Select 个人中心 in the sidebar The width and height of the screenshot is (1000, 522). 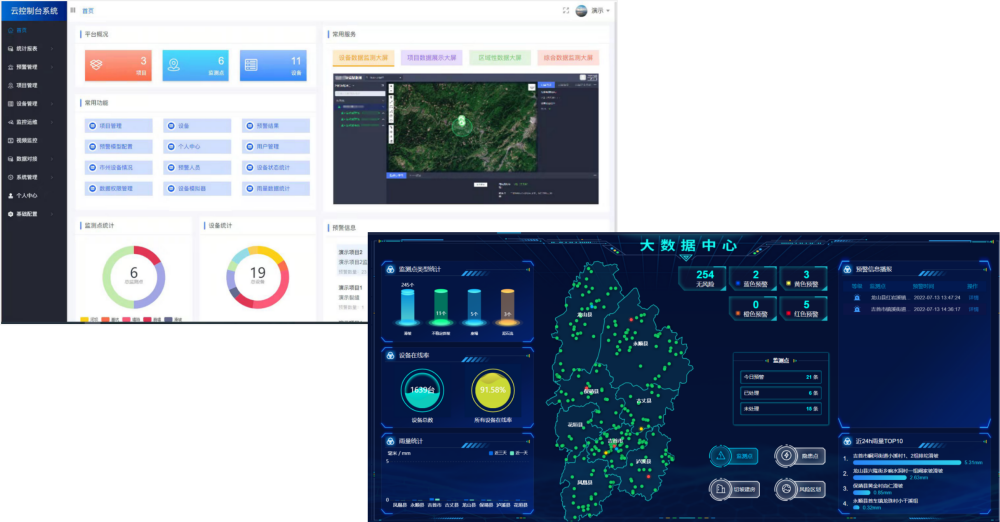(28, 196)
